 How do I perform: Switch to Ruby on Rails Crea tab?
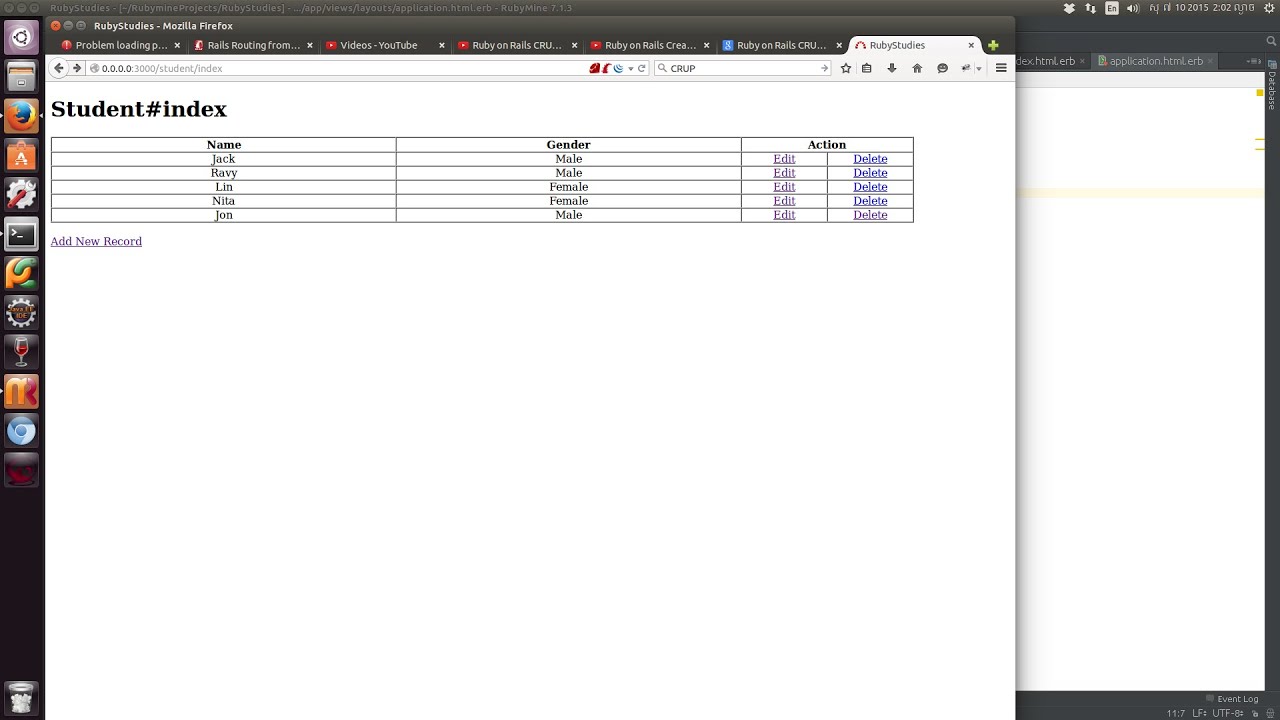(x=650, y=45)
